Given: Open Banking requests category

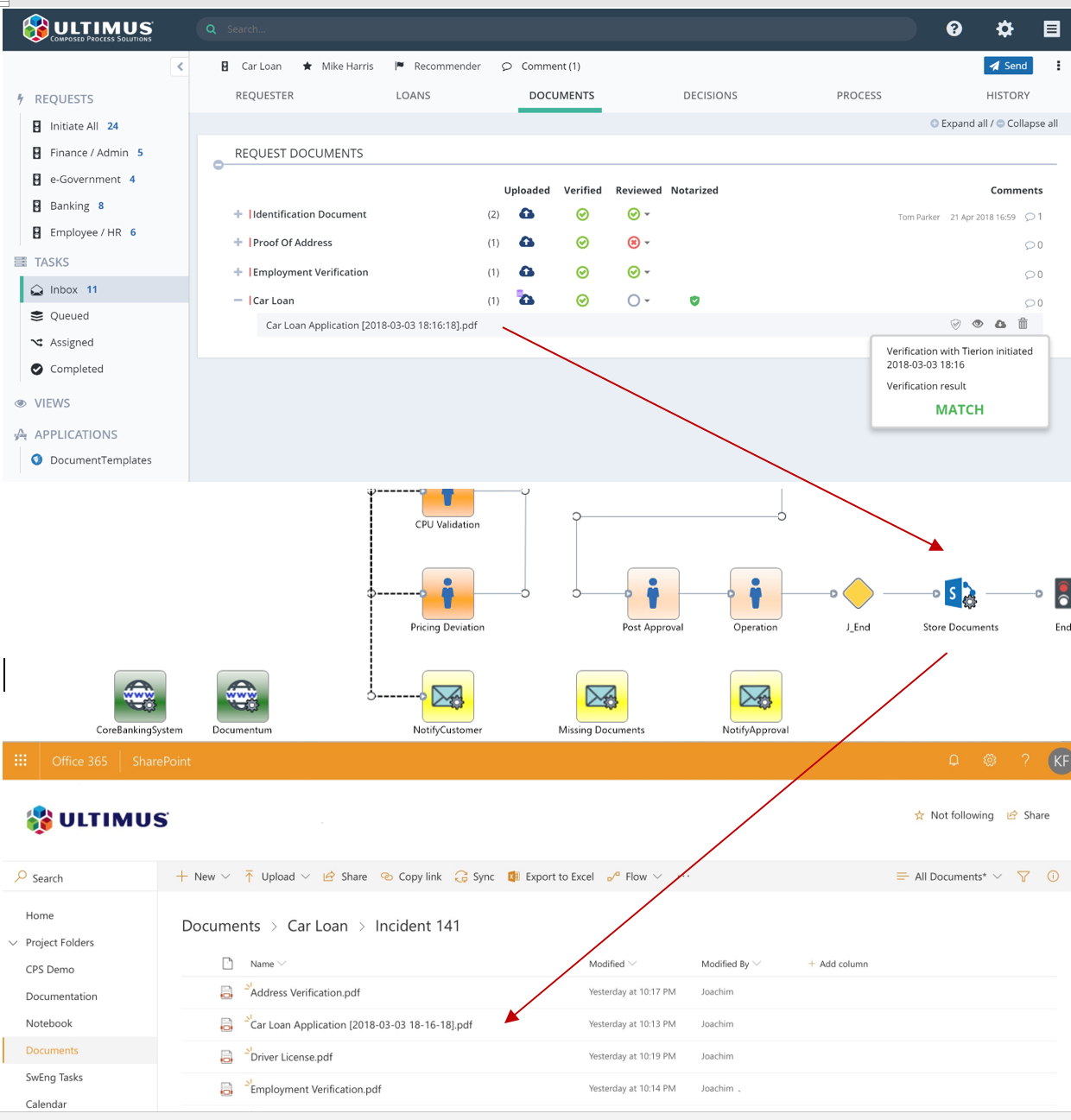Looking at the screenshot, I should (68, 206).
